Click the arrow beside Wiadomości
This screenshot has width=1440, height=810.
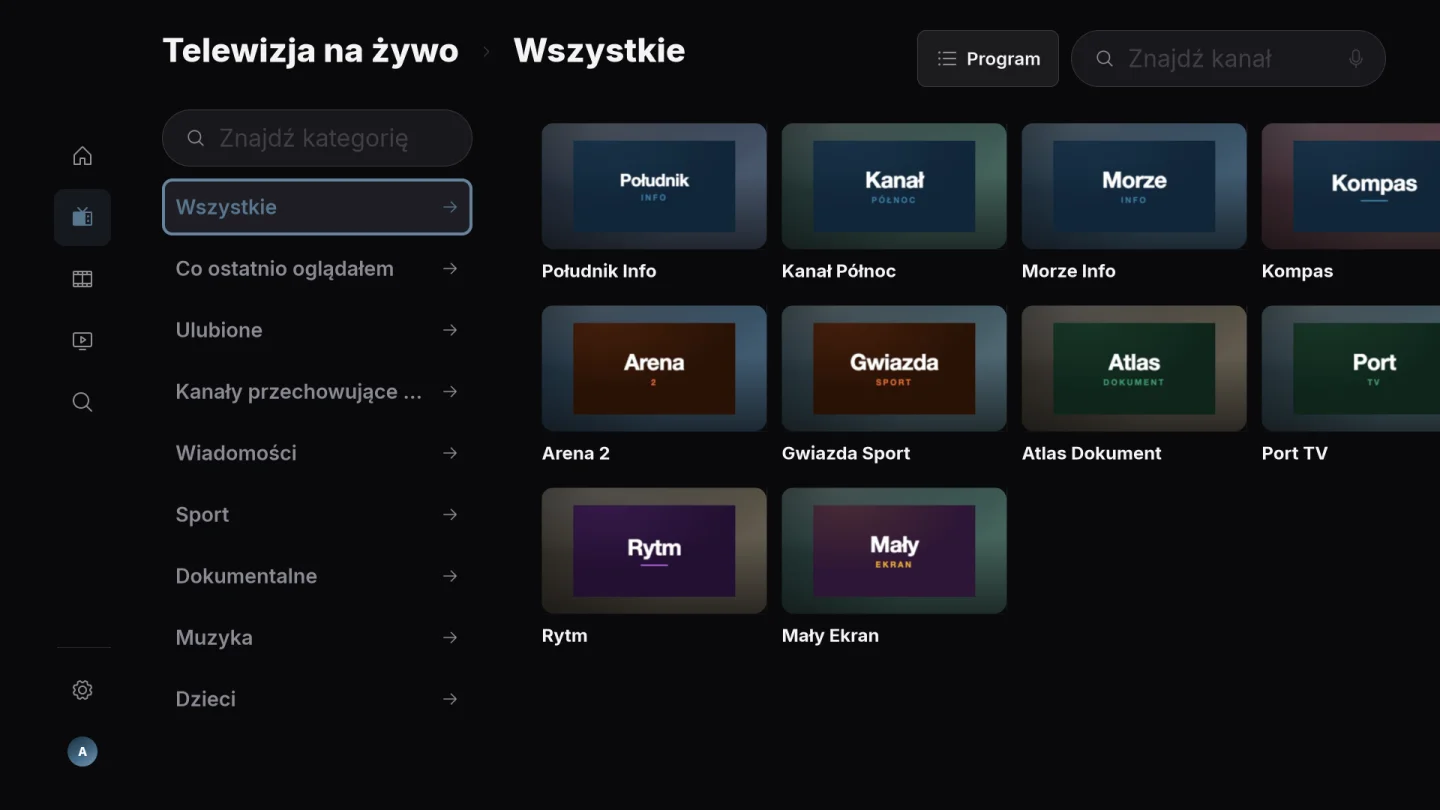click(x=450, y=453)
